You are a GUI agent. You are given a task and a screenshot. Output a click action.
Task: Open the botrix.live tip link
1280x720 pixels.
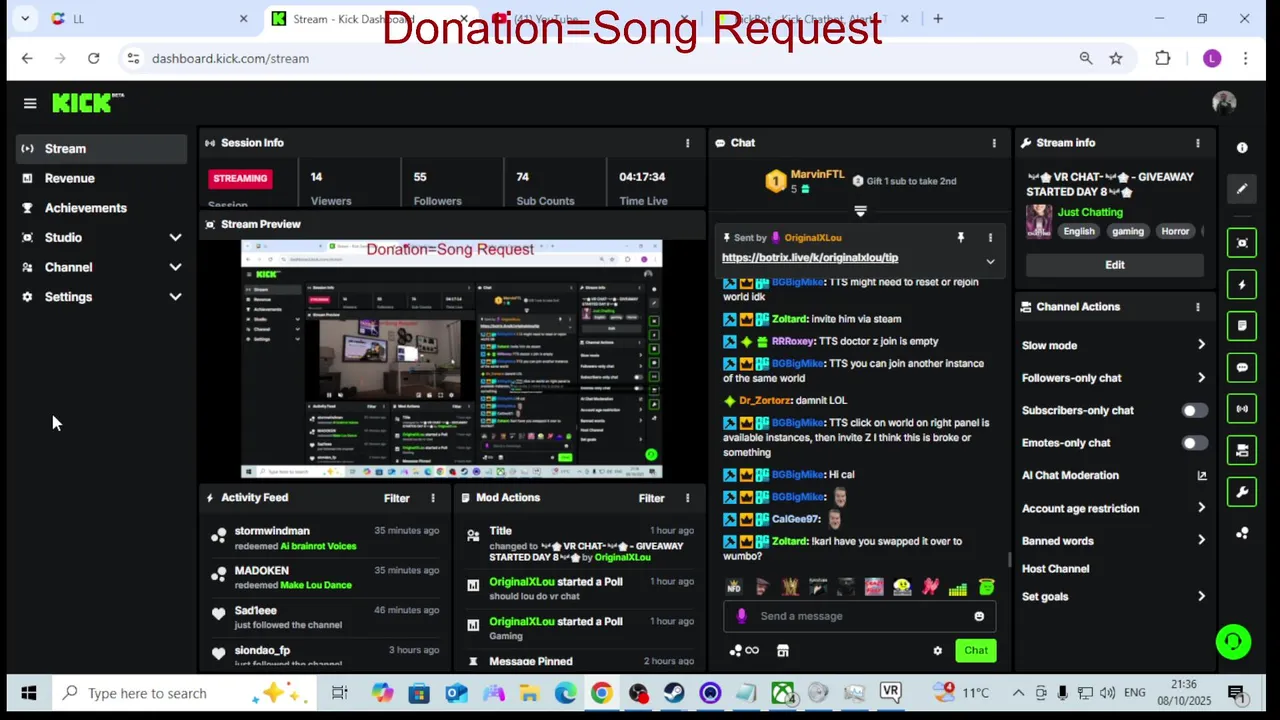click(x=810, y=258)
